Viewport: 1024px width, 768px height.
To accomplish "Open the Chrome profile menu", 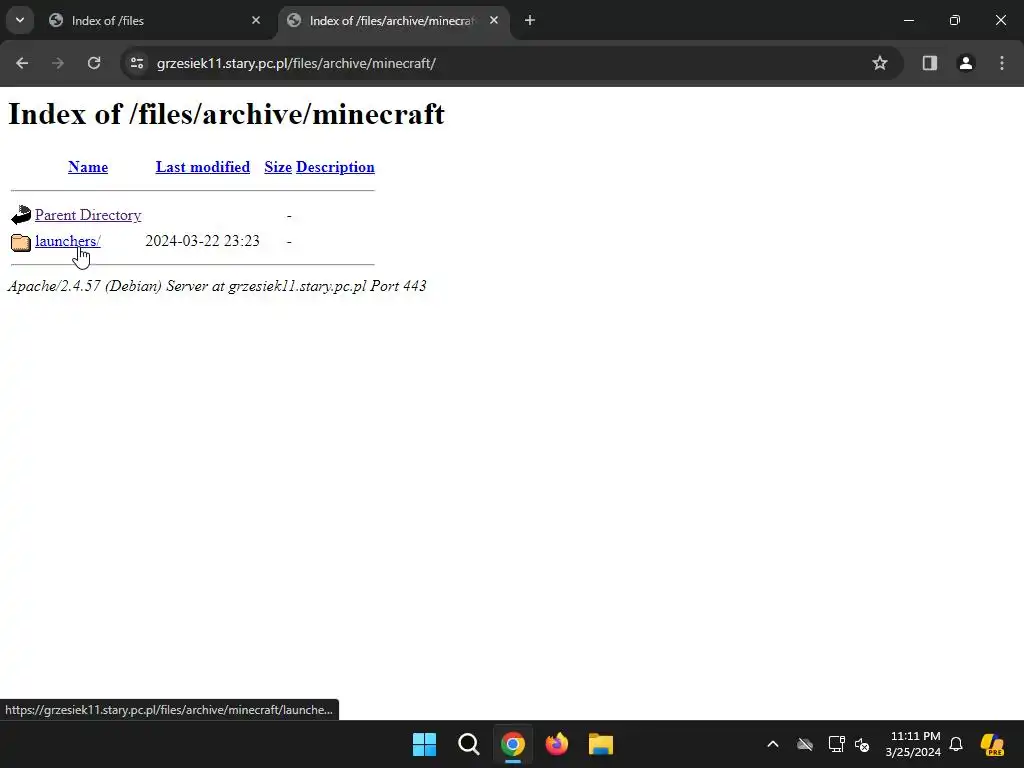I will click(x=965, y=63).
